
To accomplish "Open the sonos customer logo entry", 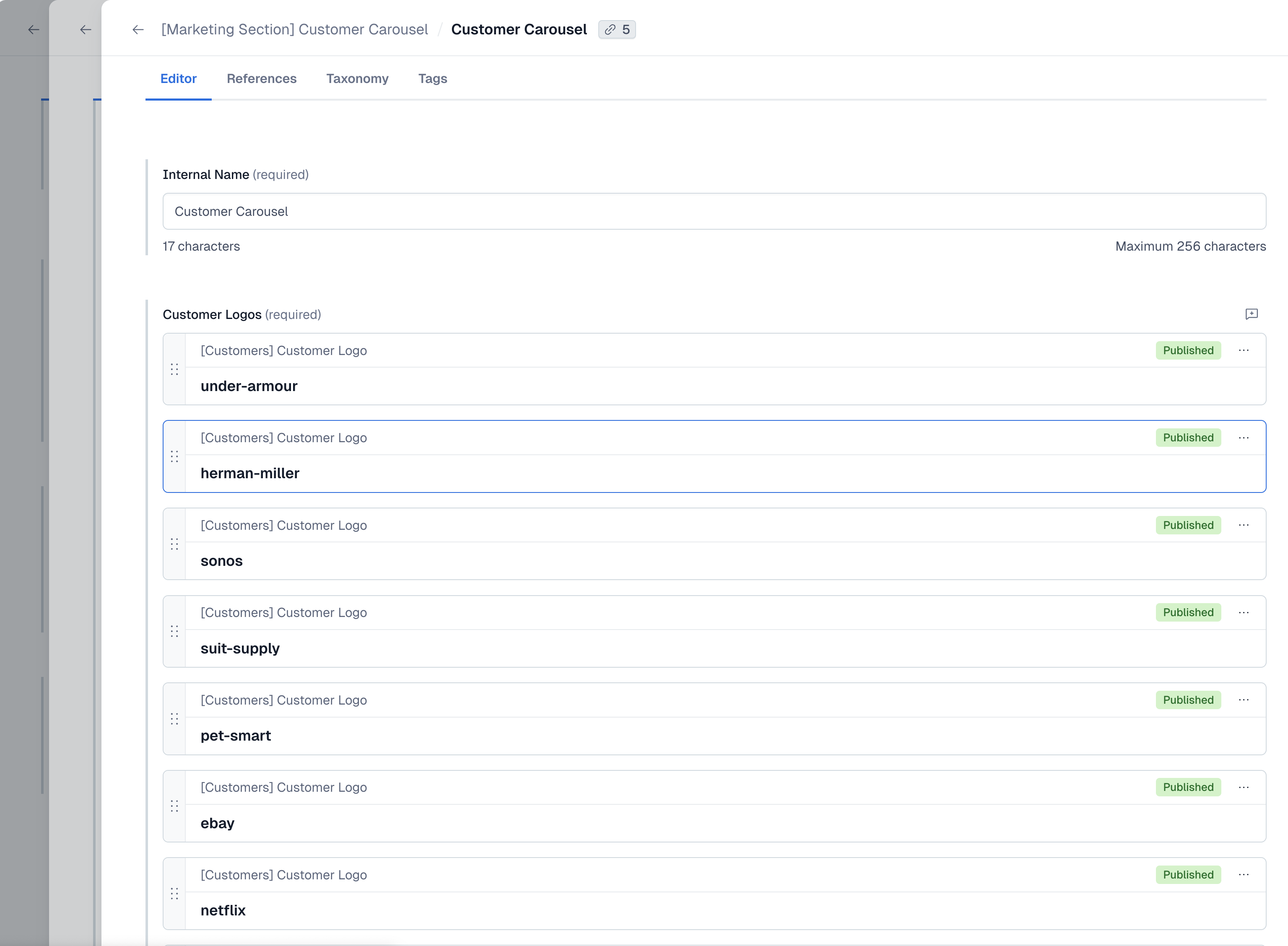I will 714,544.
